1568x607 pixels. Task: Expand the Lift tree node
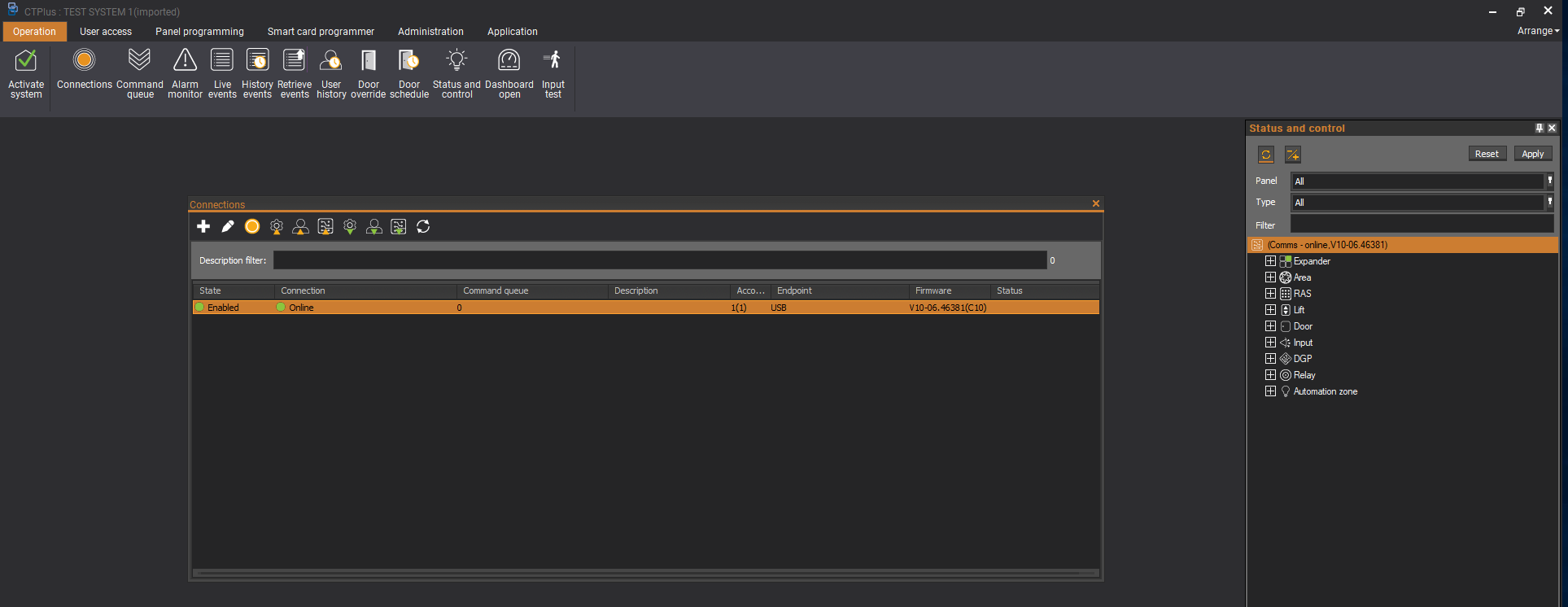pos(1270,310)
